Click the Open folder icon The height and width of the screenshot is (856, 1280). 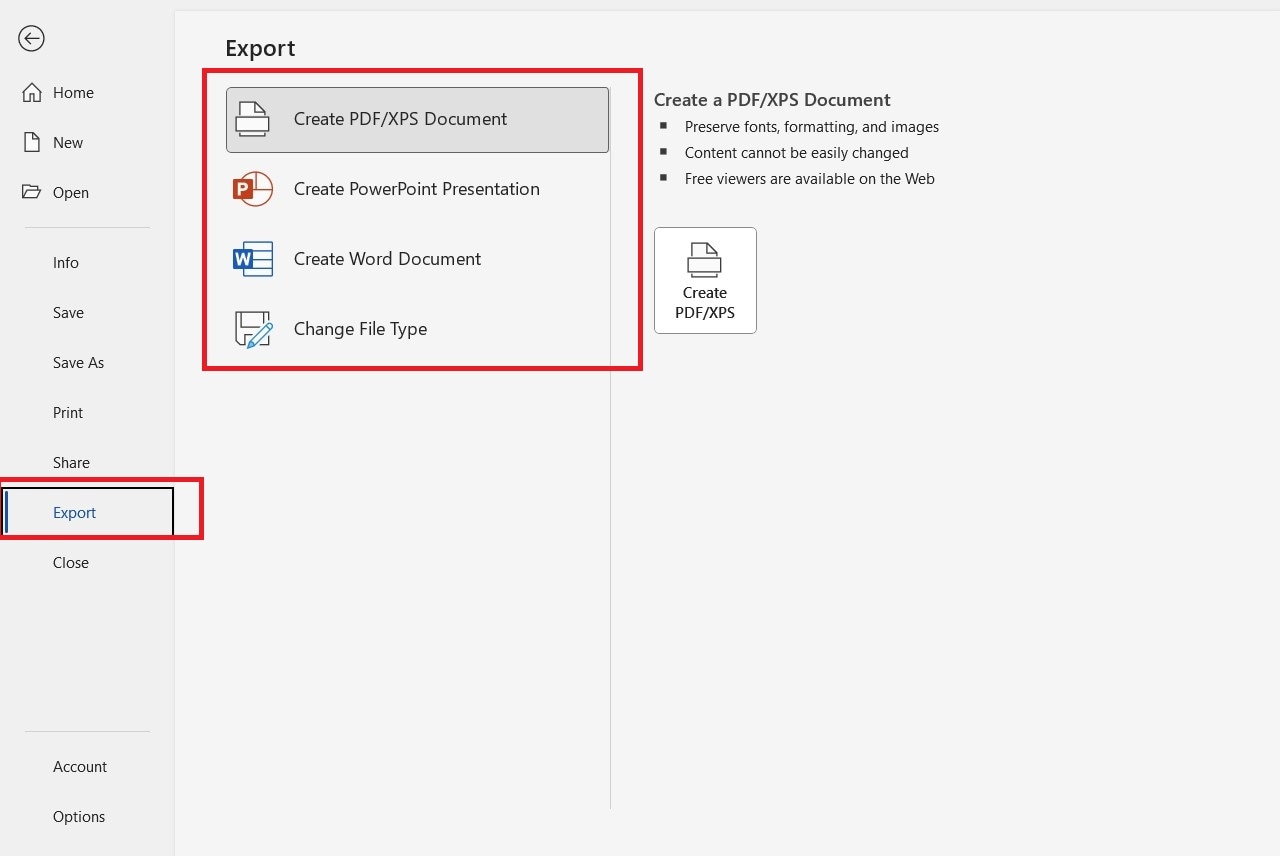[x=32, y=192]
